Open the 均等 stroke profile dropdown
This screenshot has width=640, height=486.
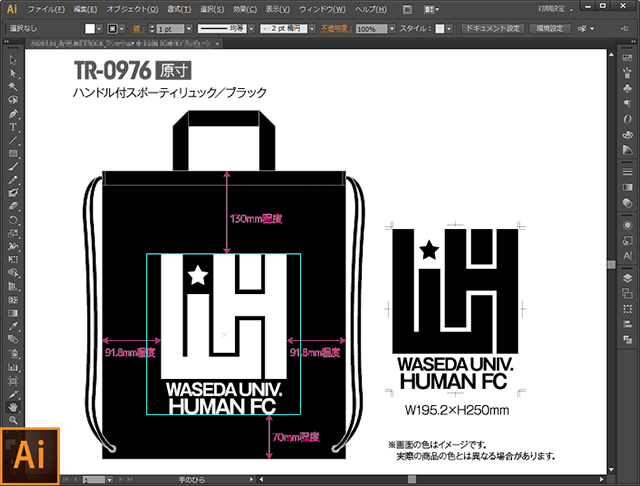tap(251, 29)
